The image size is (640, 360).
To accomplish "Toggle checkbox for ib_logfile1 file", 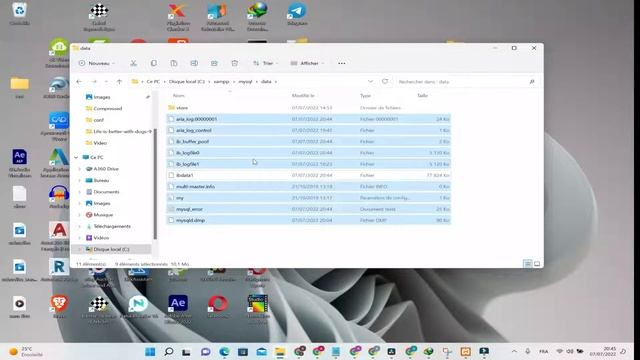I will [x=171, y=164].
